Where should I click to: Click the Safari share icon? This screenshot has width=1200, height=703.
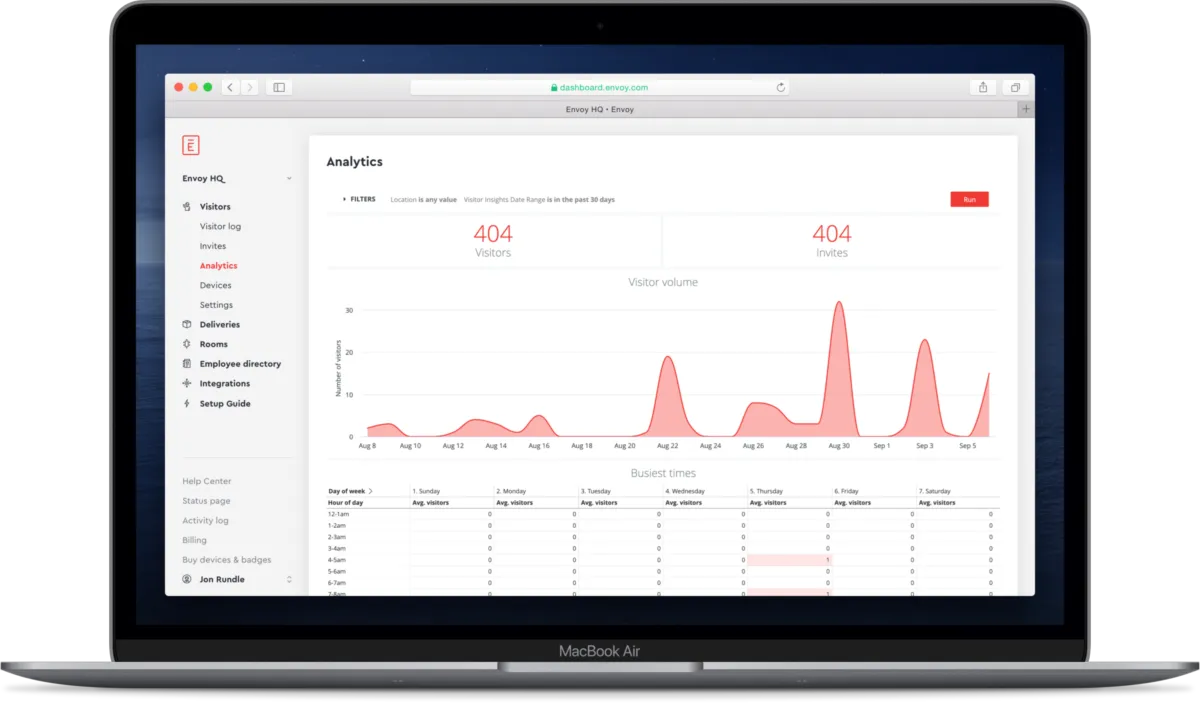(983, 87)
